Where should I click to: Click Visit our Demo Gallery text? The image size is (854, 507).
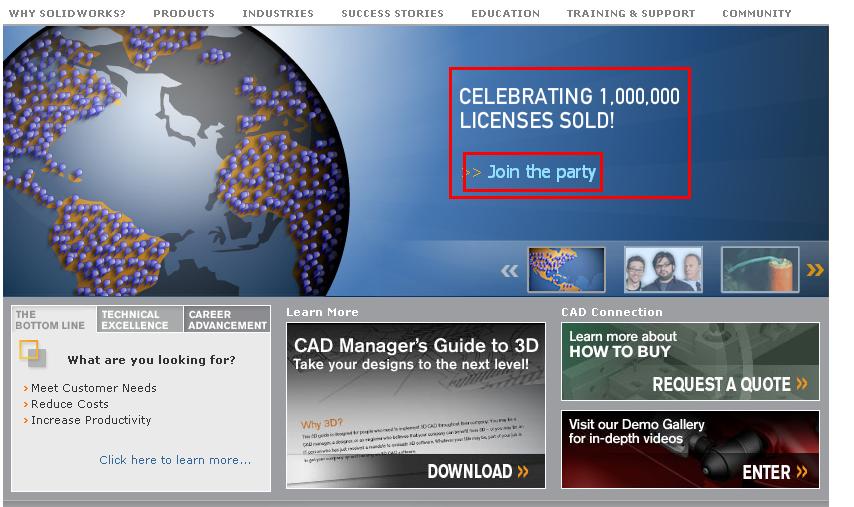(x=636, y=431)
